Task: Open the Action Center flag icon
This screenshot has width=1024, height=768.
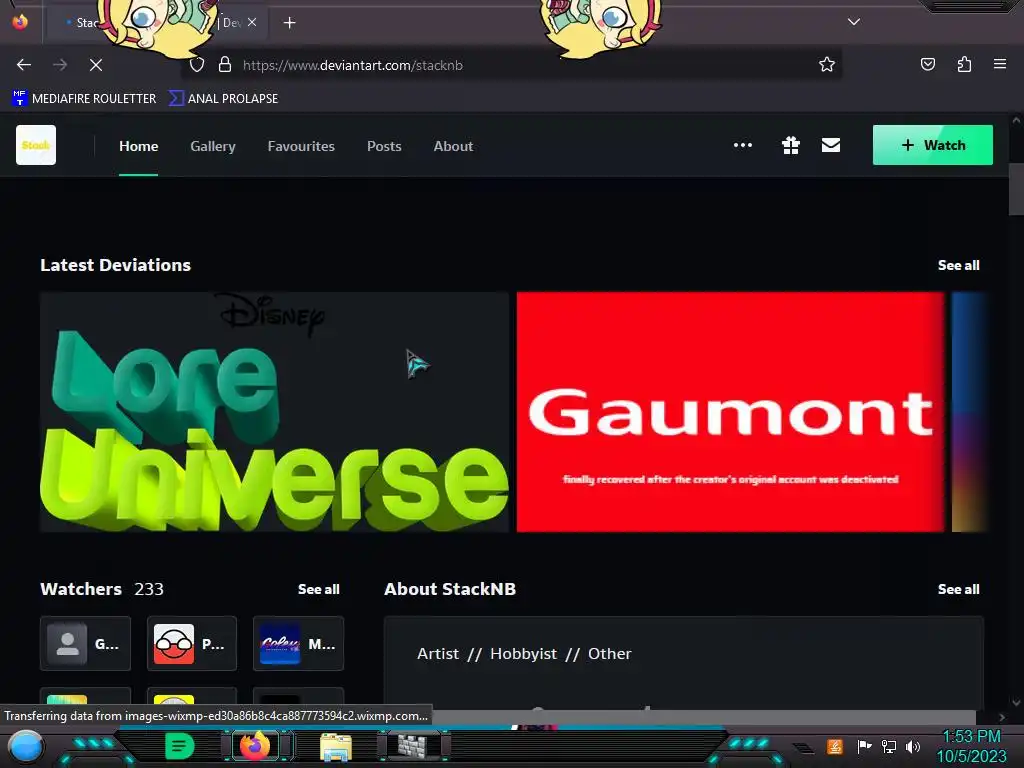Action: [864, 746]
